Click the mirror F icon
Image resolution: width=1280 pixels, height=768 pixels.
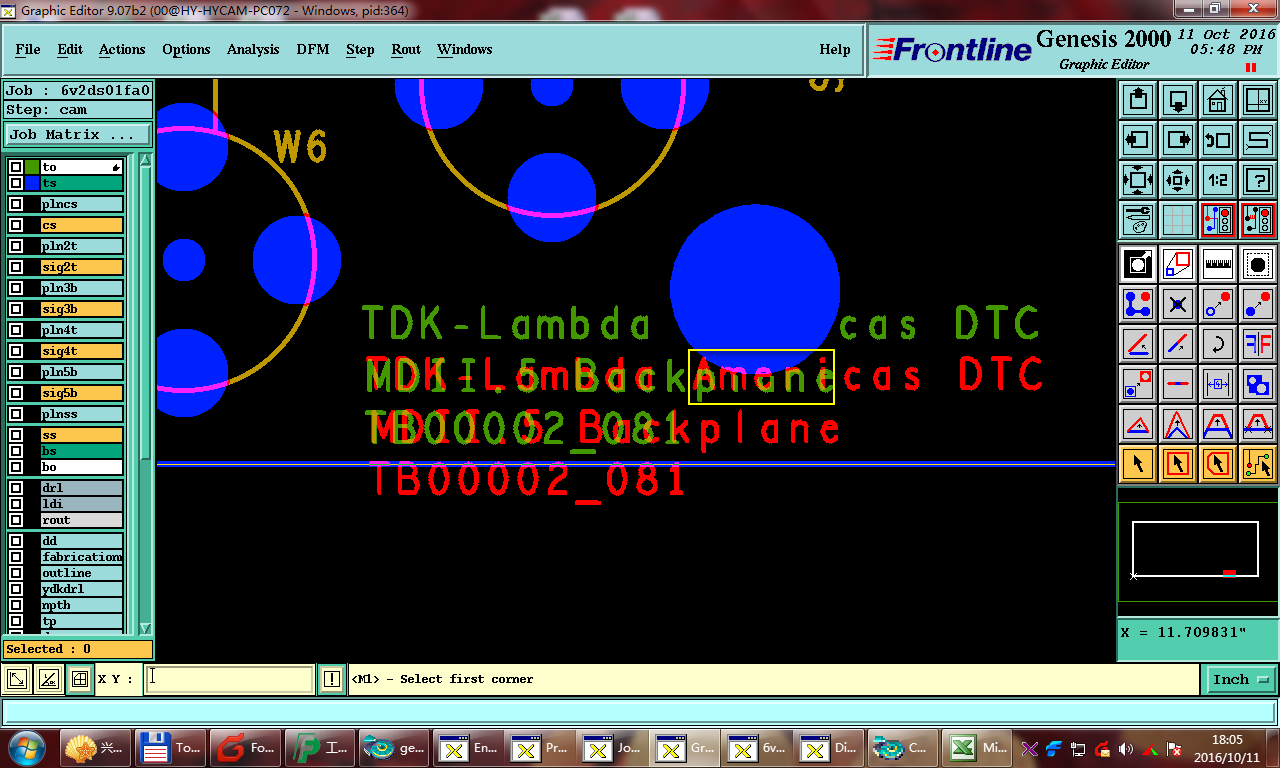click(x=1258, y=344)
